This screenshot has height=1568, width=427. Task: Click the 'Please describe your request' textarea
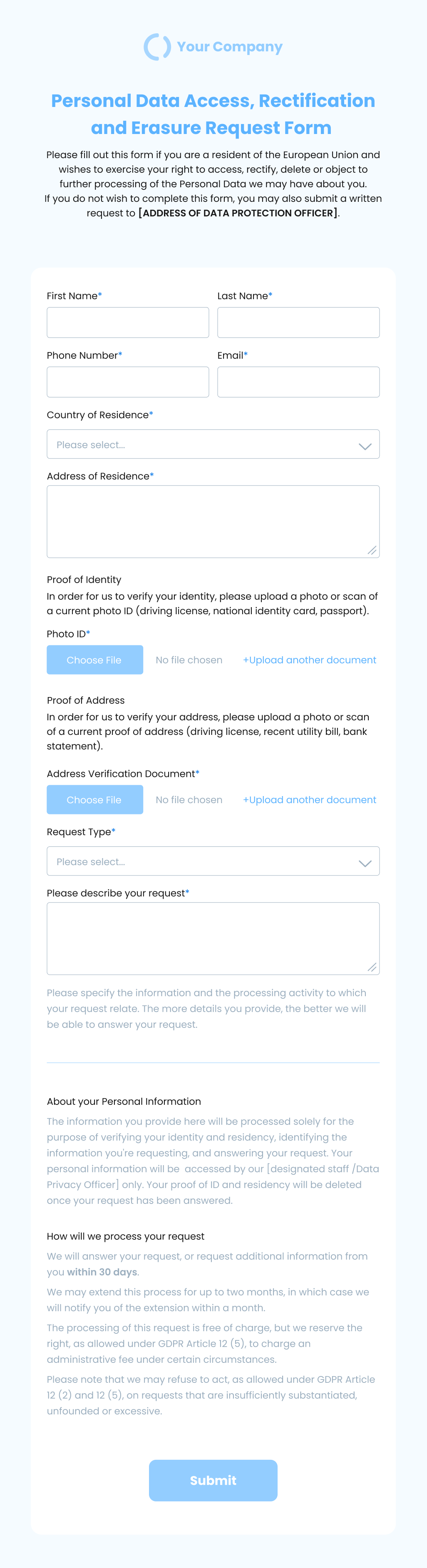213,938
